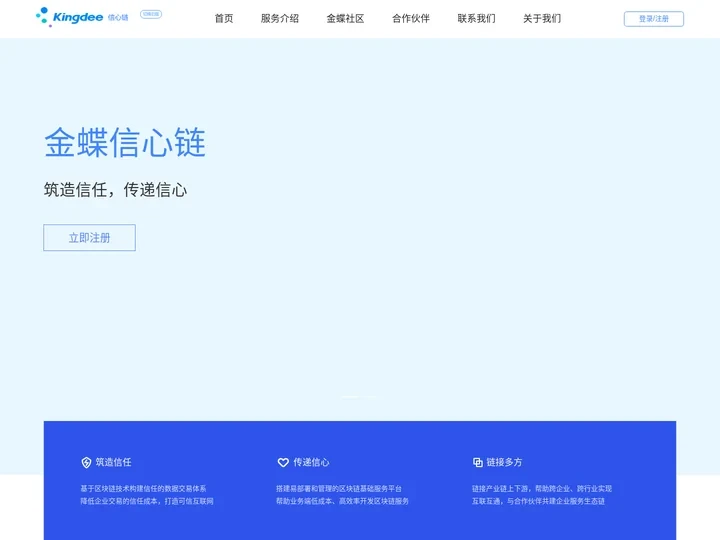Click the 筑造信任，传递信心 slogan text

[x=115, y=190]
